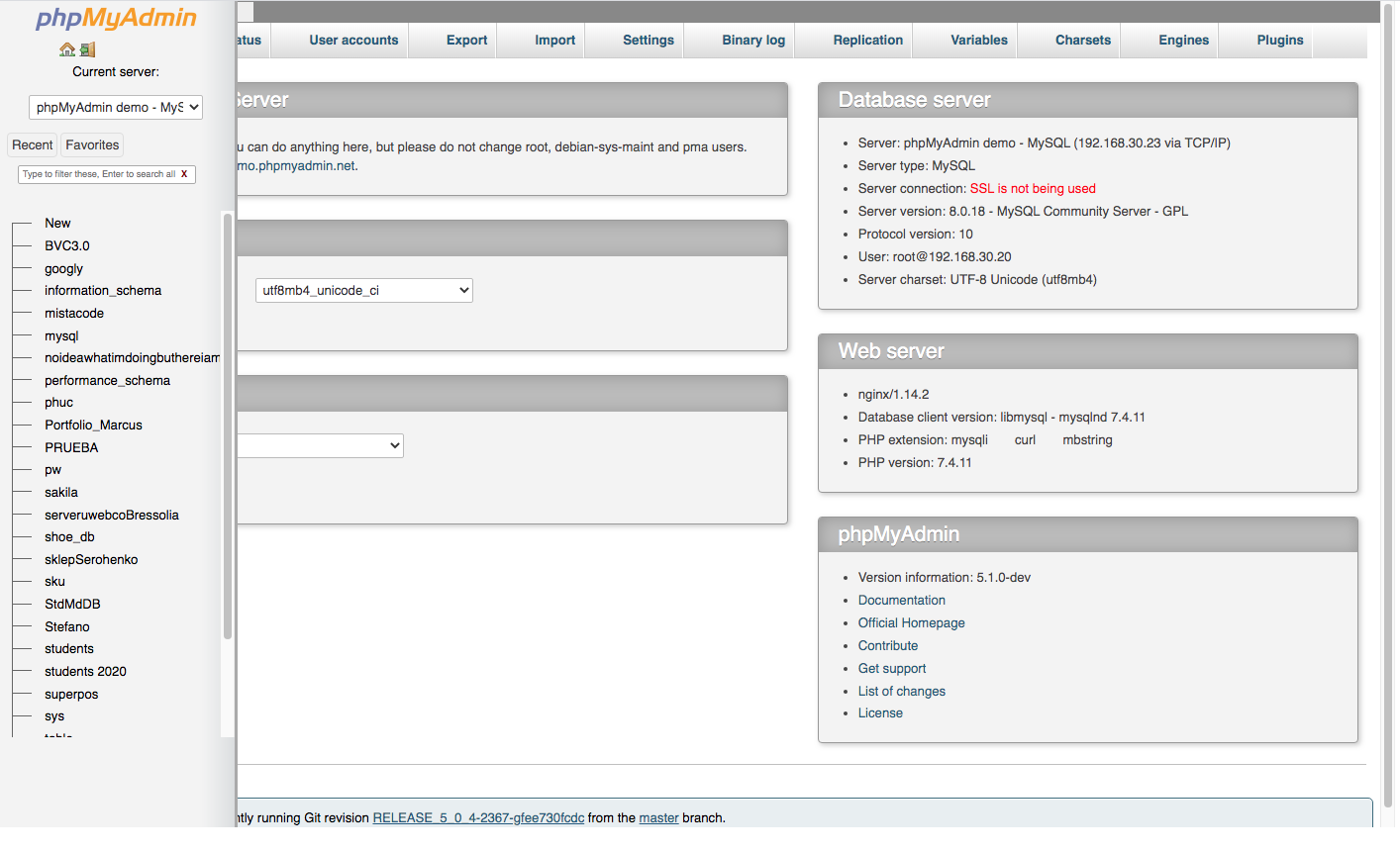This screenshot has width=1400, height=853.
Task: Click the Home icon under the logo
Action: pyautogui.click(x=67, y=49)
